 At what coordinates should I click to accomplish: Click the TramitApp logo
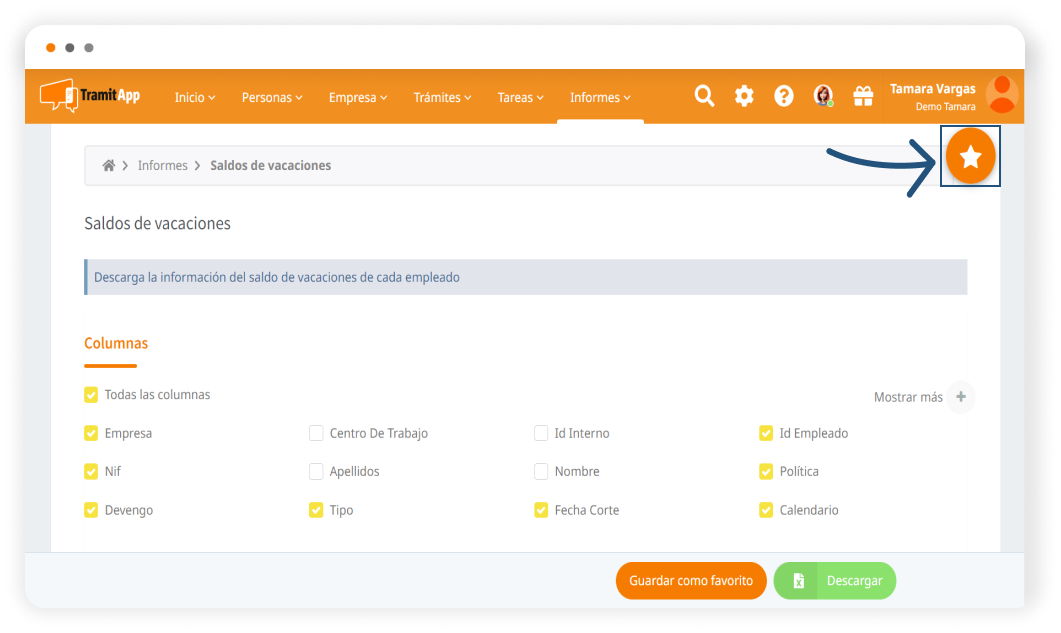(x=90, y=96)
